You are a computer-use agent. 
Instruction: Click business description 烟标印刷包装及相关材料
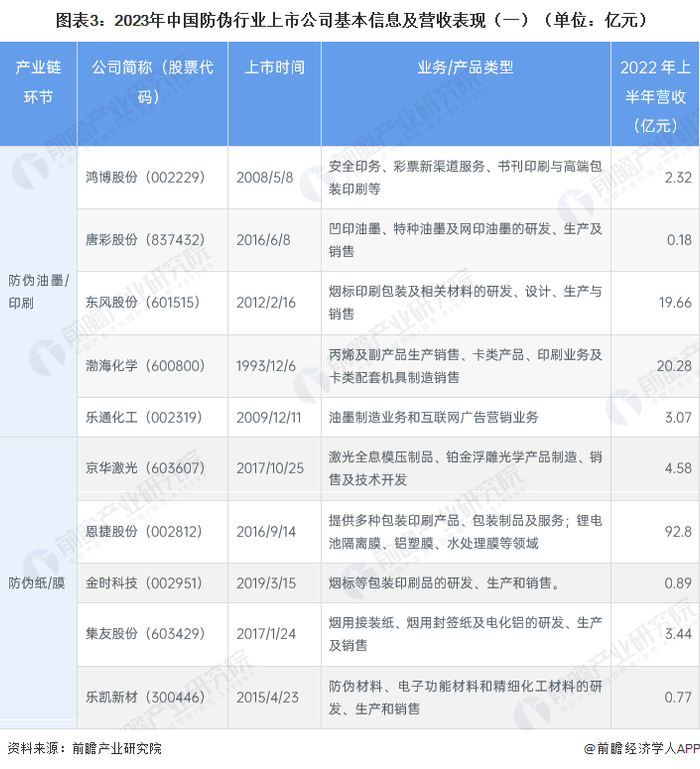pos(466,302)
